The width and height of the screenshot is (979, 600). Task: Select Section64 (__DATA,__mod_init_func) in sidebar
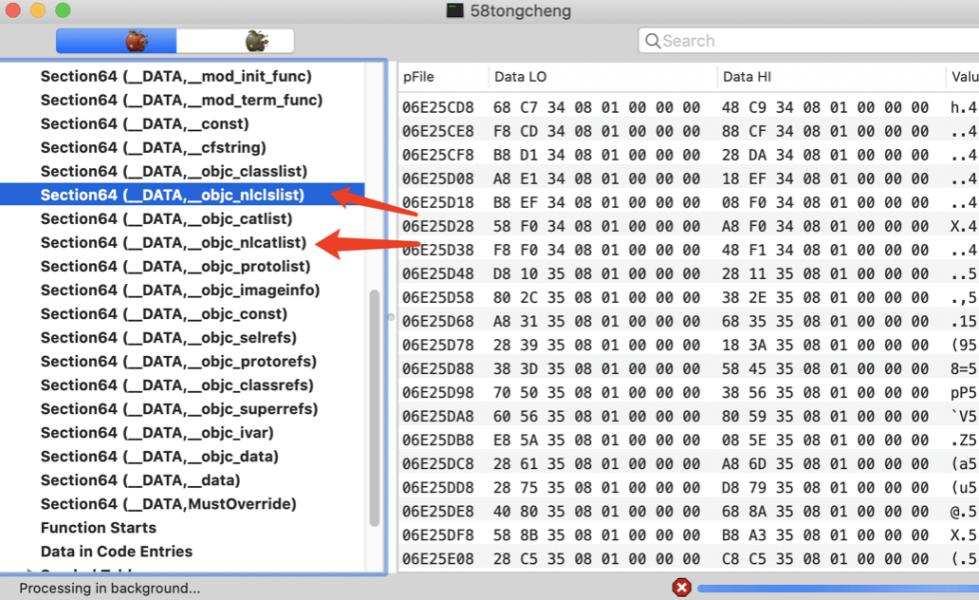pyautogui.click(x=175, y=76)
